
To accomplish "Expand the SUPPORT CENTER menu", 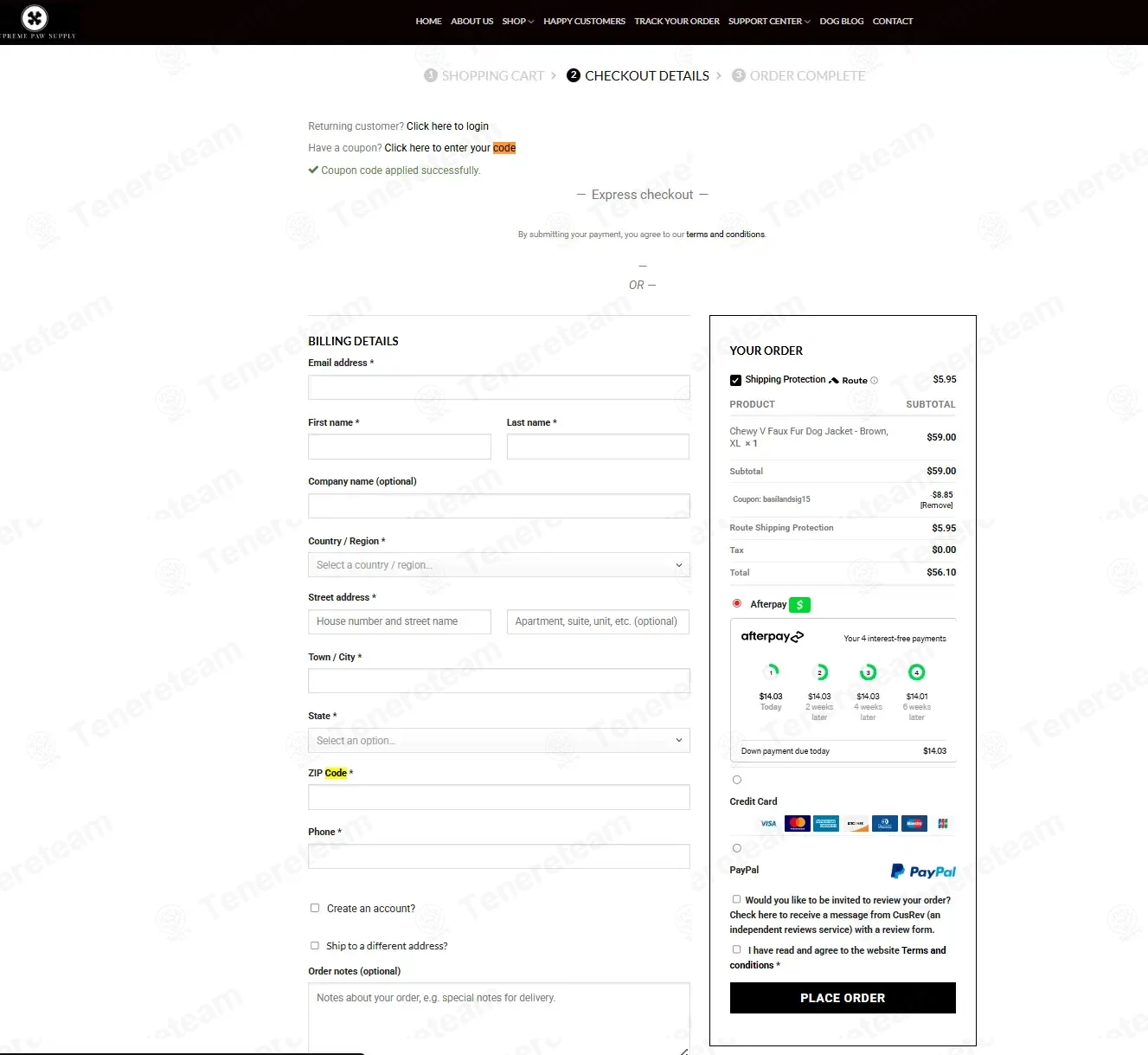I will pyautogui.click(x=769, y=22).
